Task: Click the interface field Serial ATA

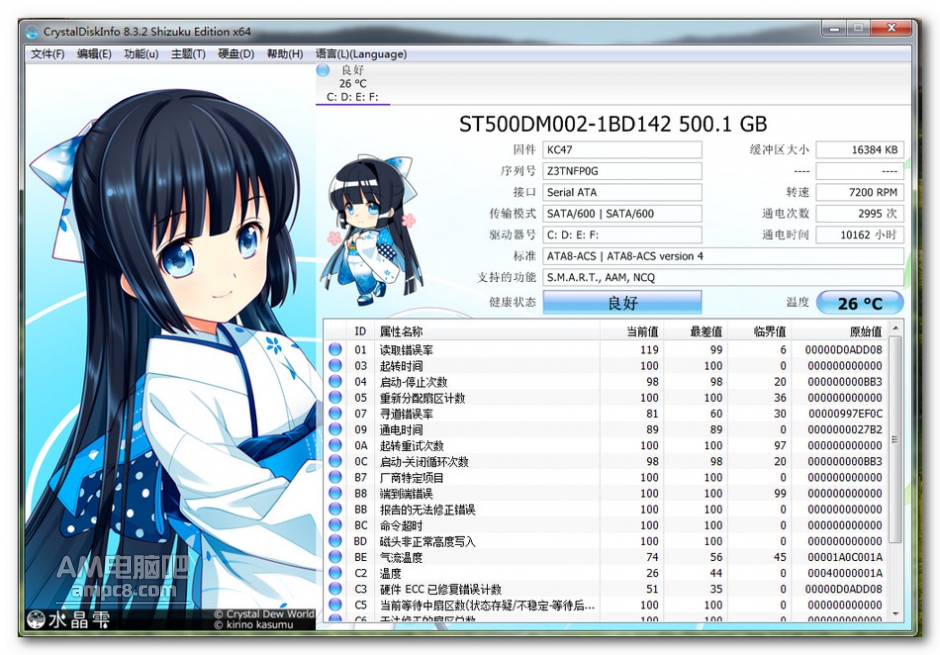Action: 622,192
